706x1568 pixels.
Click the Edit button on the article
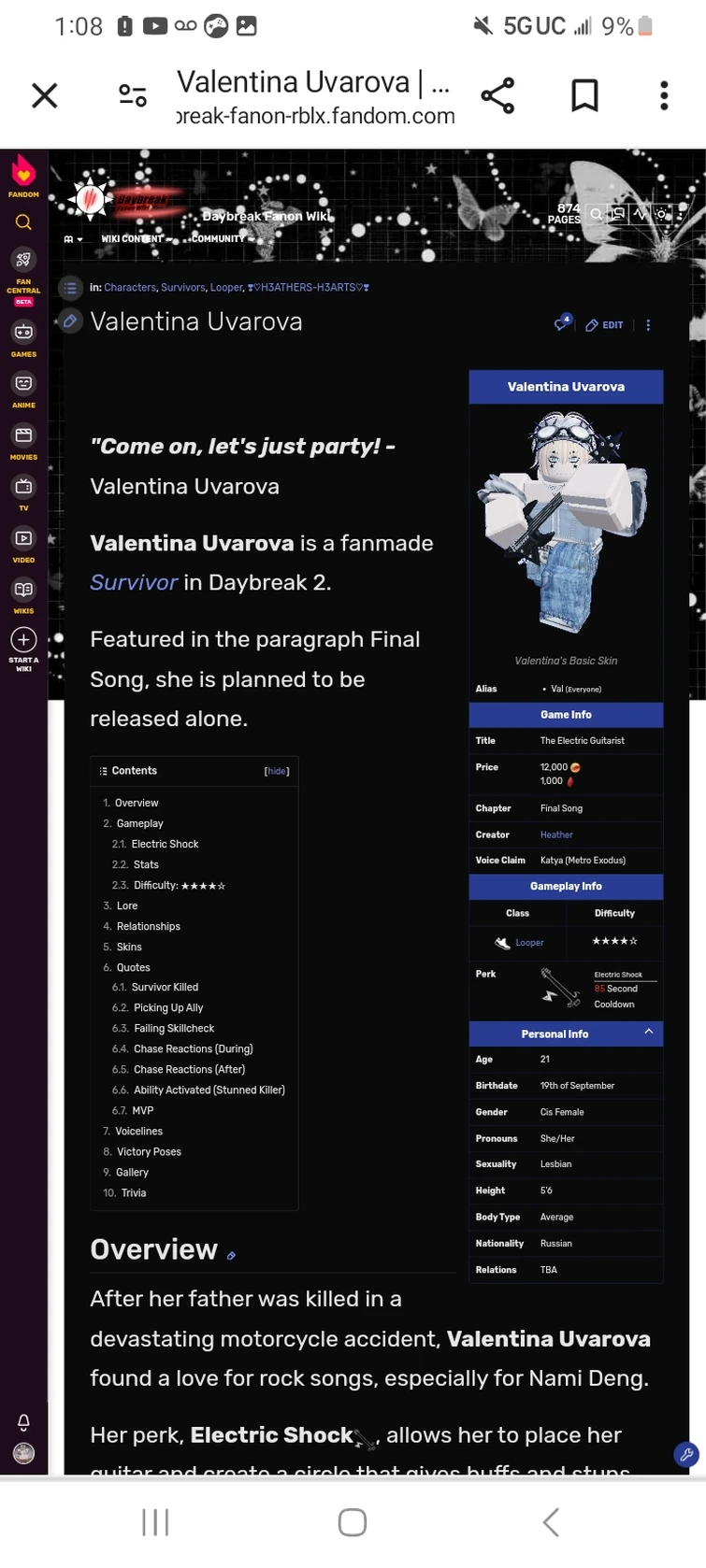(x=604, y=325)
